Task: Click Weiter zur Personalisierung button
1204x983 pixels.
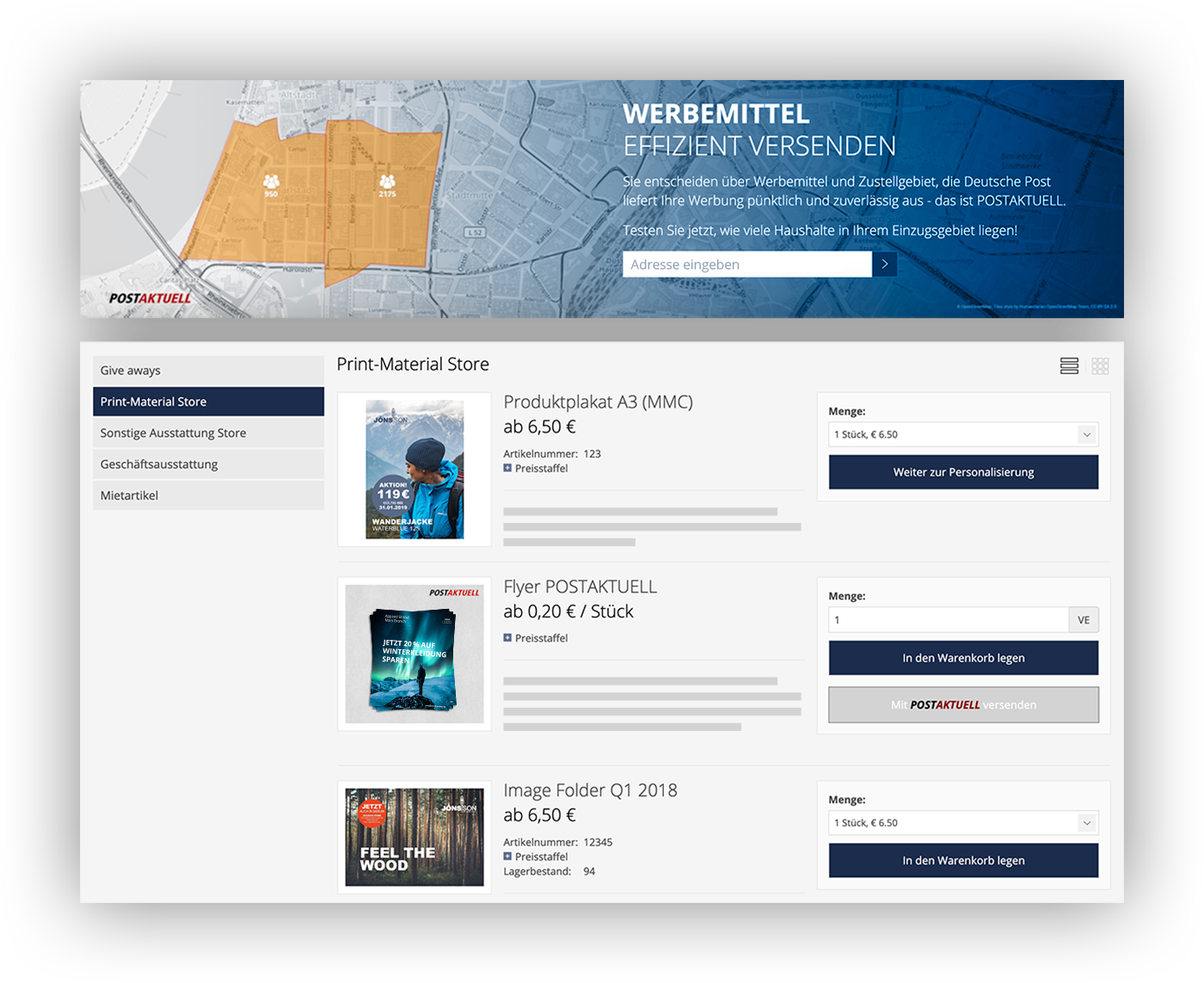Action: click(963, 472)
